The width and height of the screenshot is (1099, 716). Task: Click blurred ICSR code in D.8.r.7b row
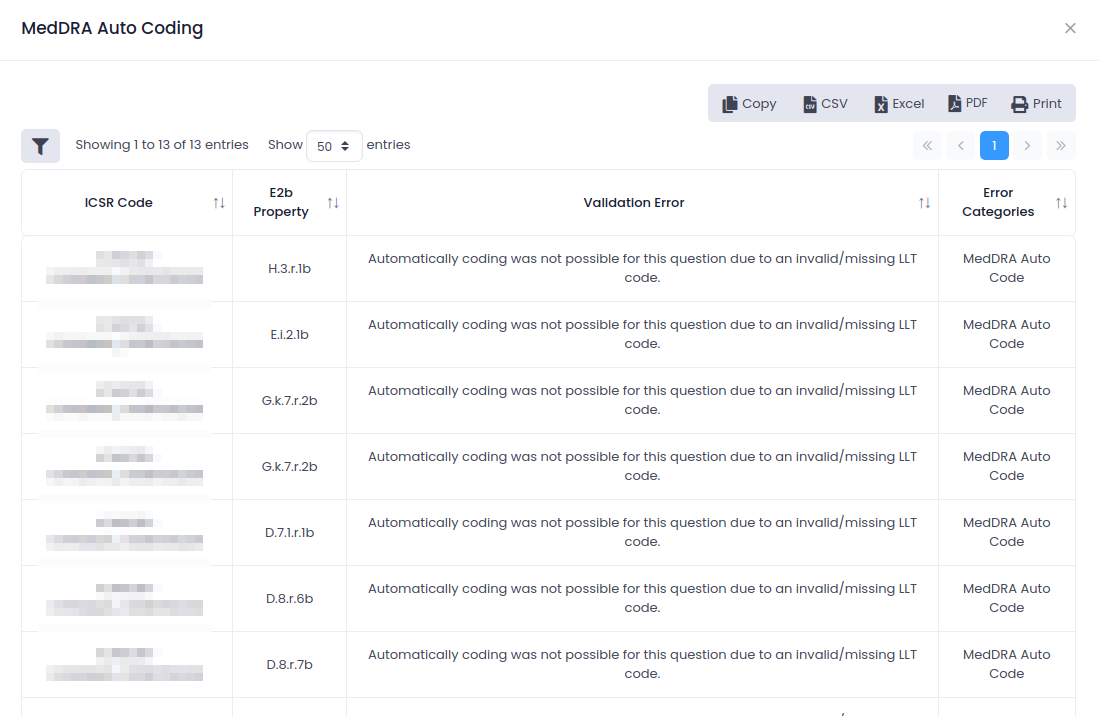tap(125, 664)
